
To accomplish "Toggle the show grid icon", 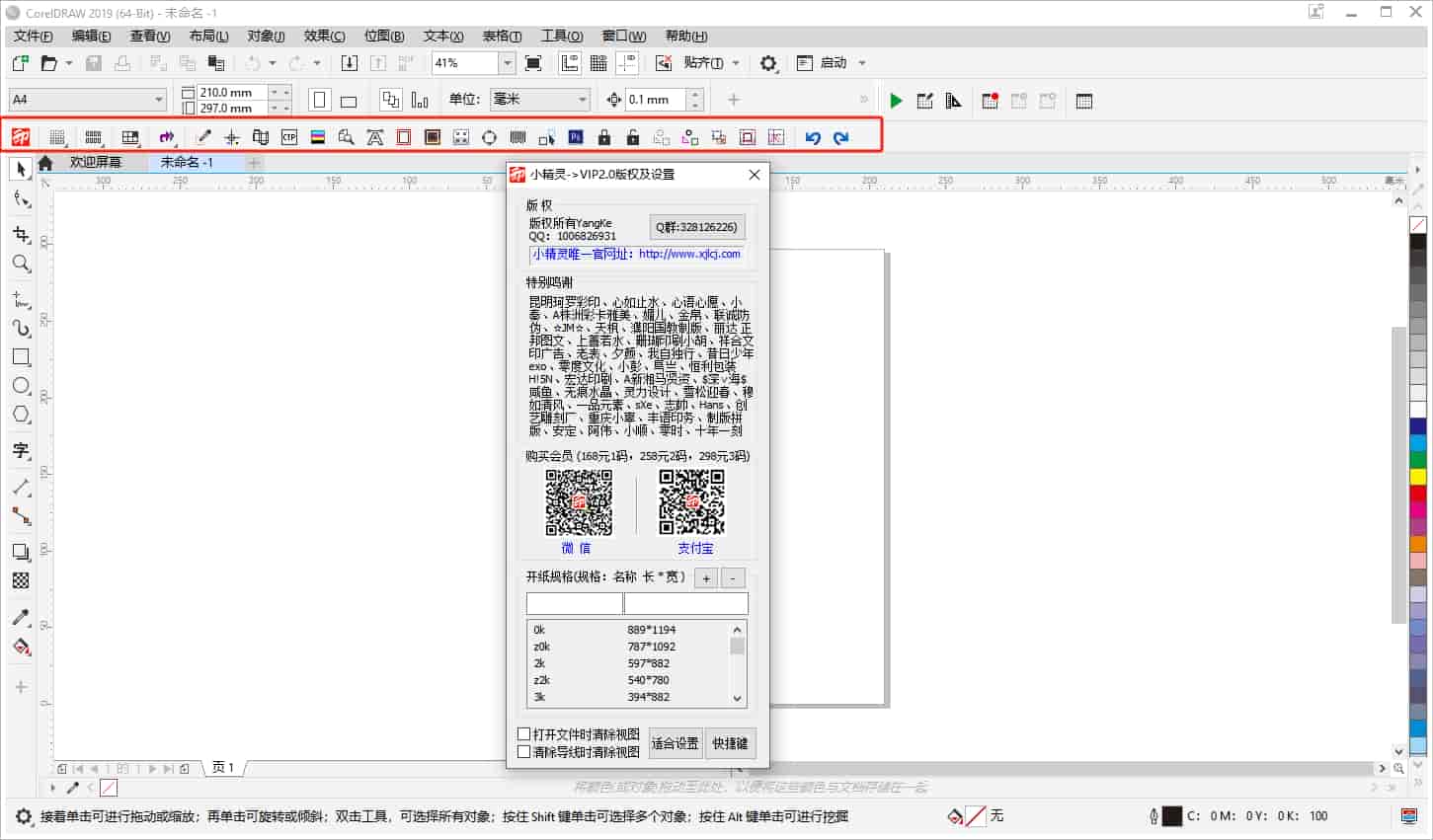I will coord(598,63).
